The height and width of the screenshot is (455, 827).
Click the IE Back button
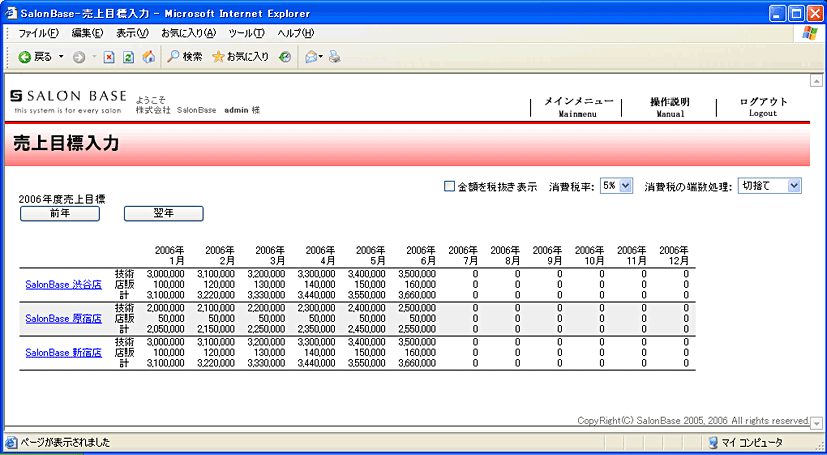(35, 57)
